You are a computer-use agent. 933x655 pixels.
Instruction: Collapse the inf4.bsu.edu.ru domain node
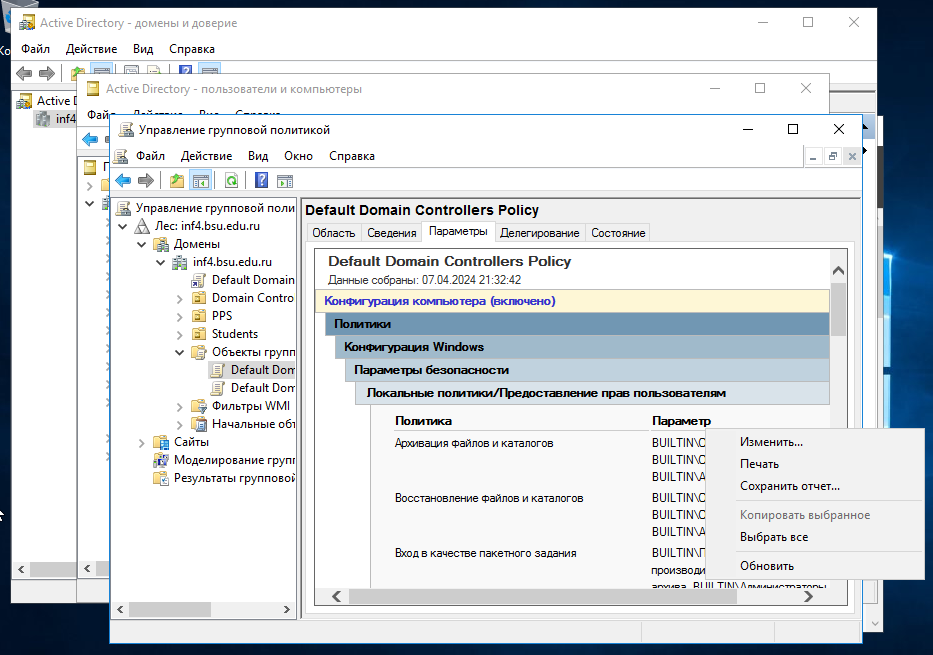[x=161, y=262]
